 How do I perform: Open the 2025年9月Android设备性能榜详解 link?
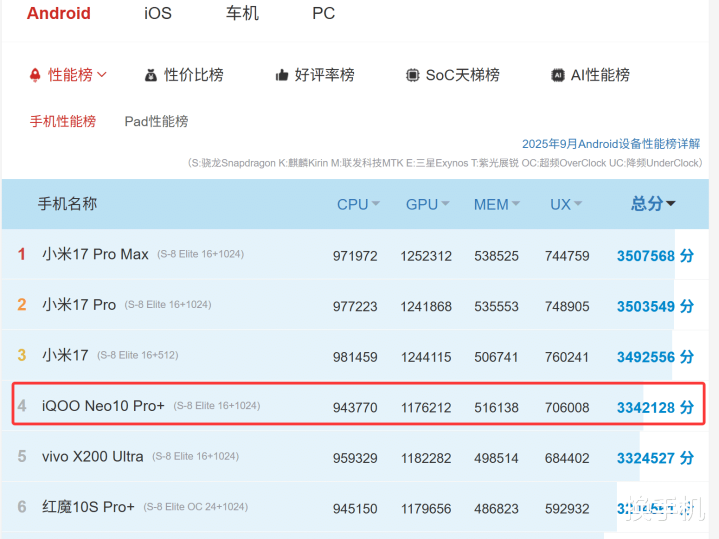pos(611,144)
